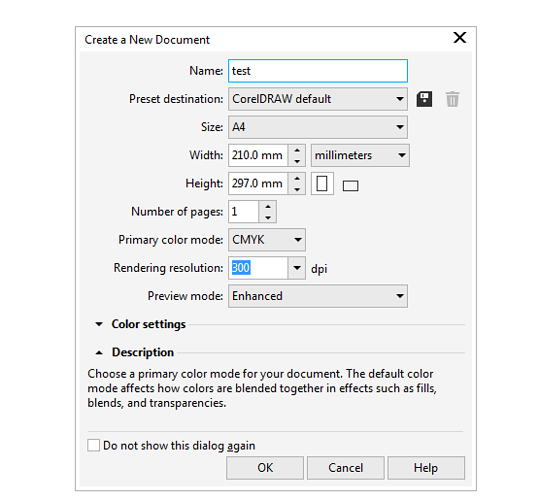Decrease height with the down spinner arrow
Viewport: 538px width, 500px height.
click(x=297, y=189)
